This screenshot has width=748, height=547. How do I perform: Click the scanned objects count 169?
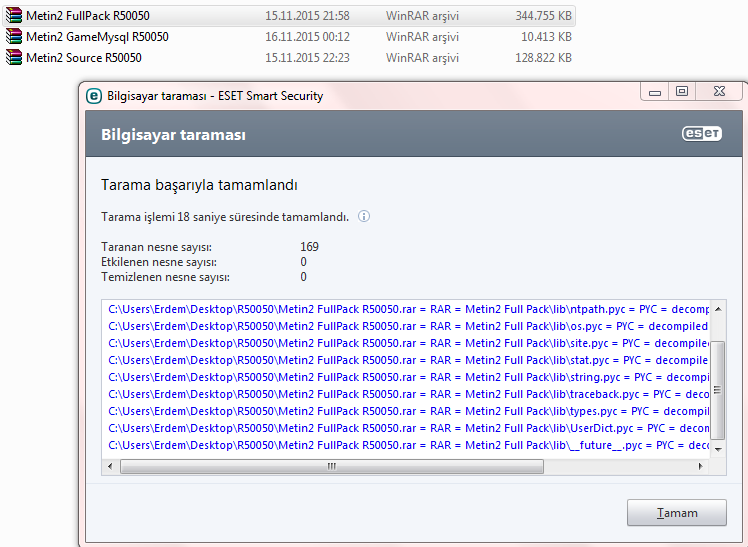click(309, 247)
